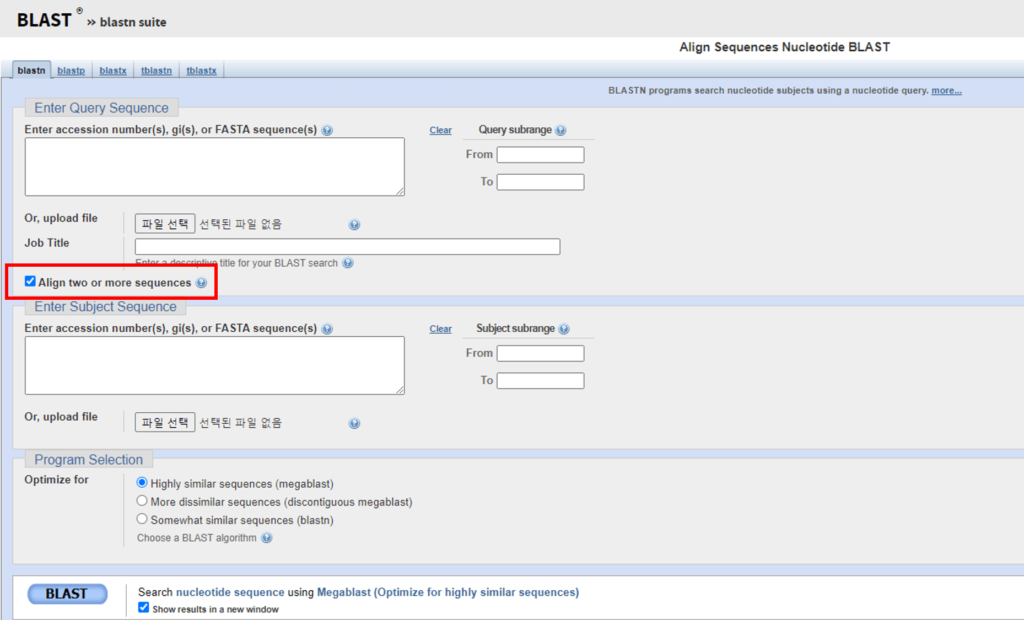Open help icon beside Subject subrange

(564, 329)
